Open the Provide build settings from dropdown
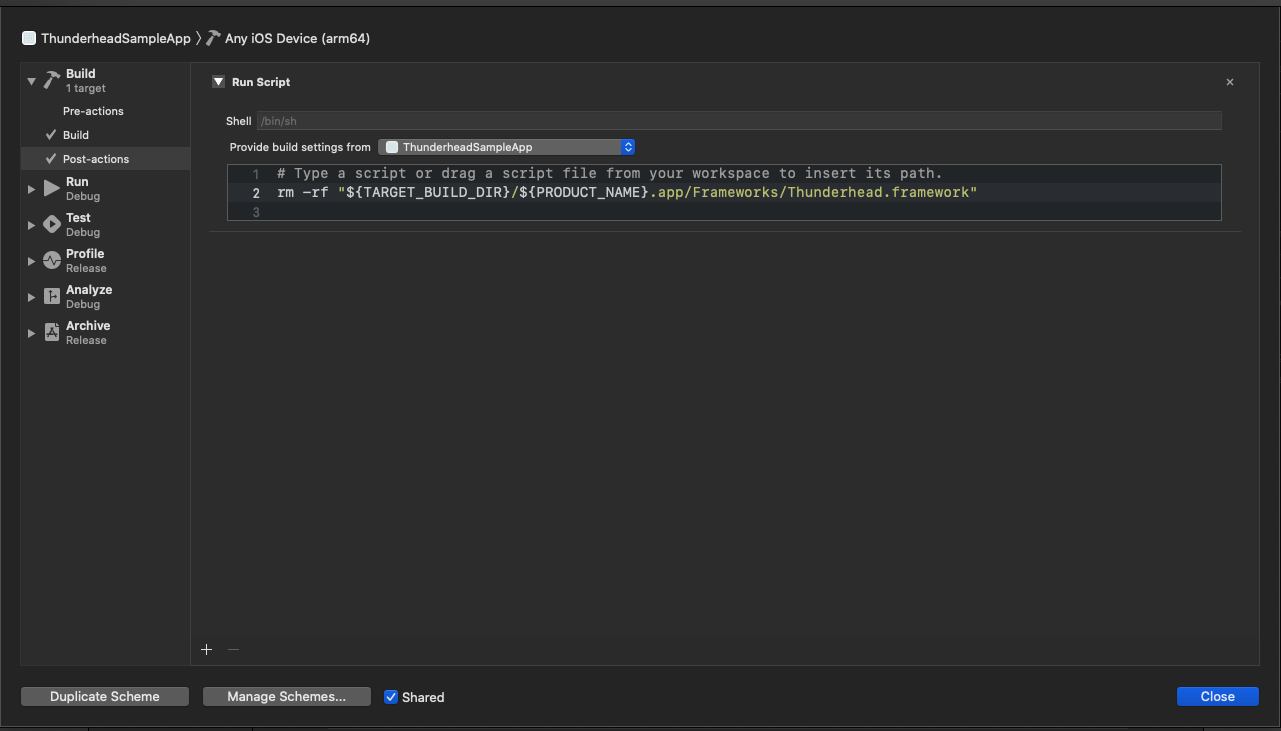 point(507,147)
